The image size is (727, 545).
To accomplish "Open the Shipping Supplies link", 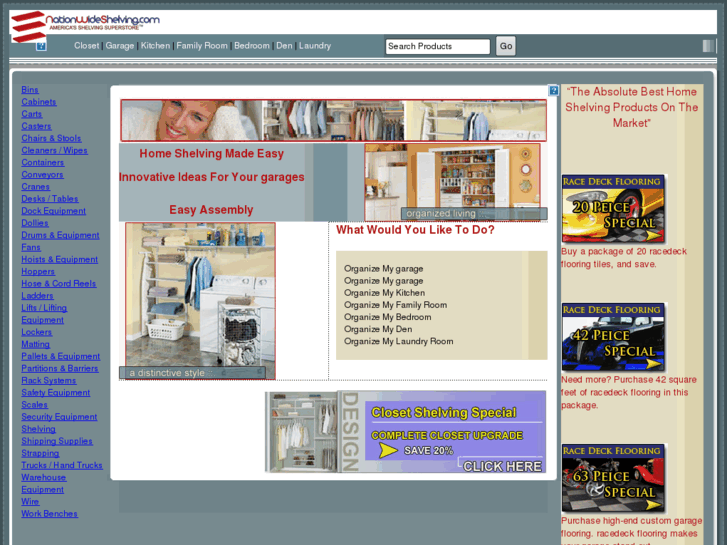I will pyautogui.click(x=57, y=441).
